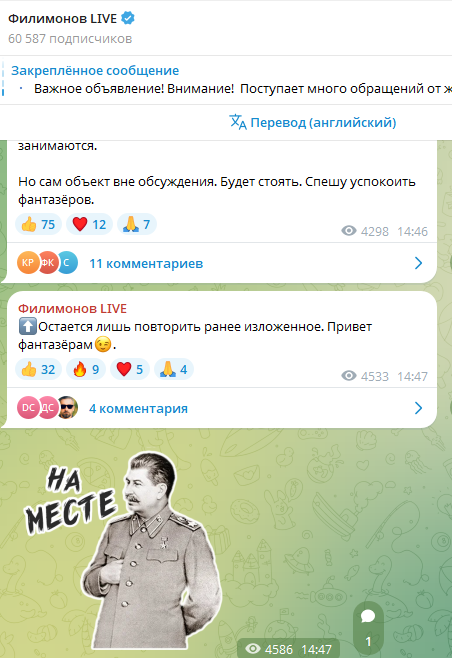
Task: Click praying hands reaction showing 4
Action: coord(174,369)
